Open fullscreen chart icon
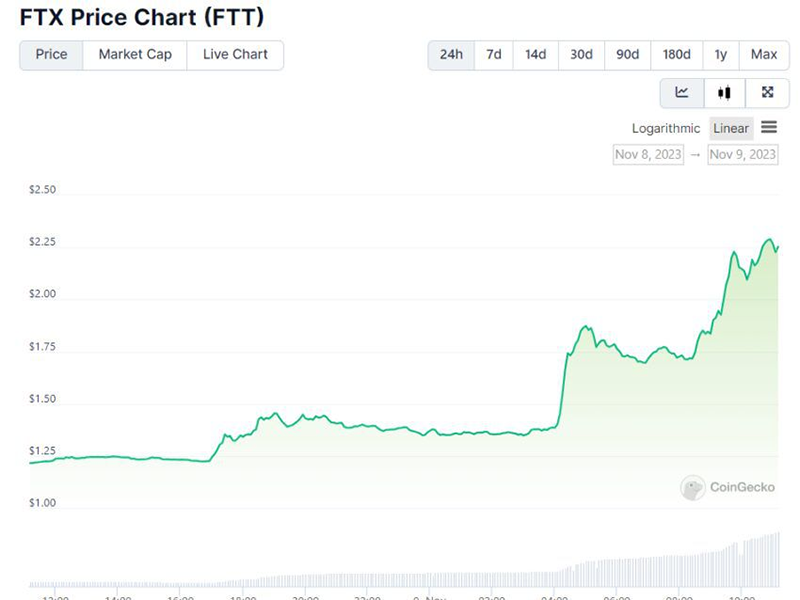The image size is (800, 600). pos(767,93)
